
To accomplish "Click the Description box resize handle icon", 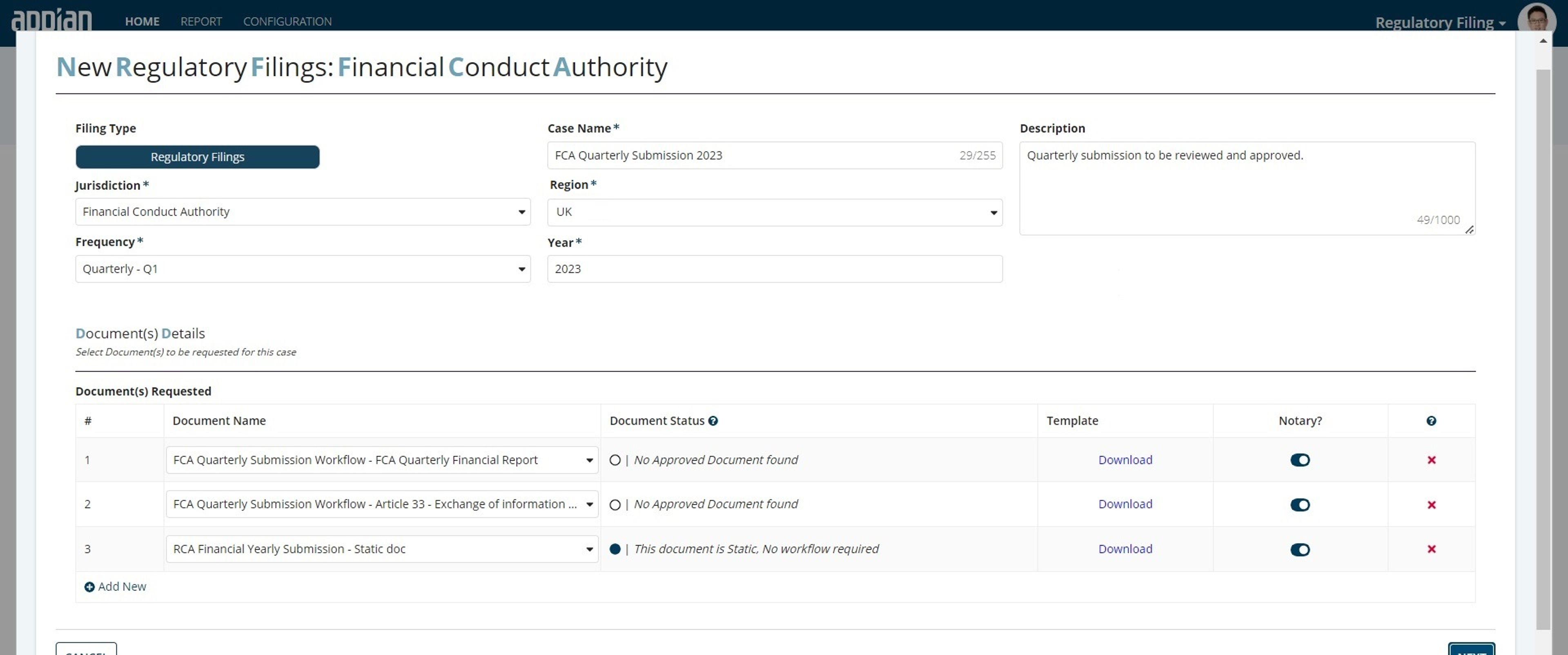I will (x=1469, y=229).
